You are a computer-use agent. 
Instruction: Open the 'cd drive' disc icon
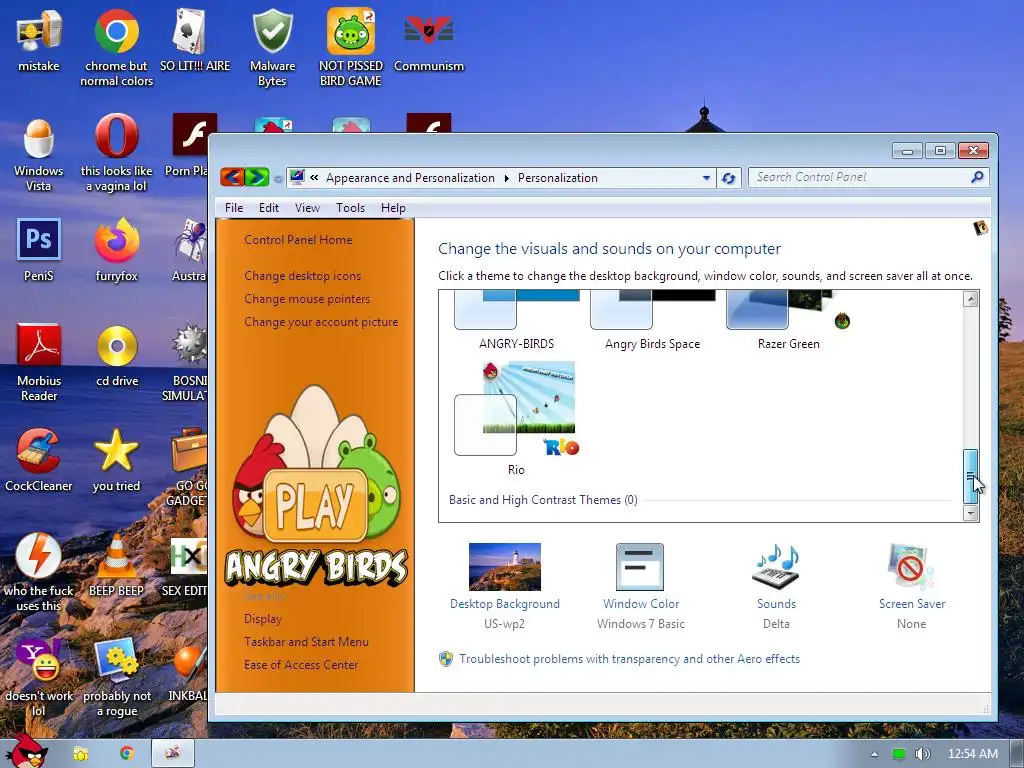click(117, 355)
